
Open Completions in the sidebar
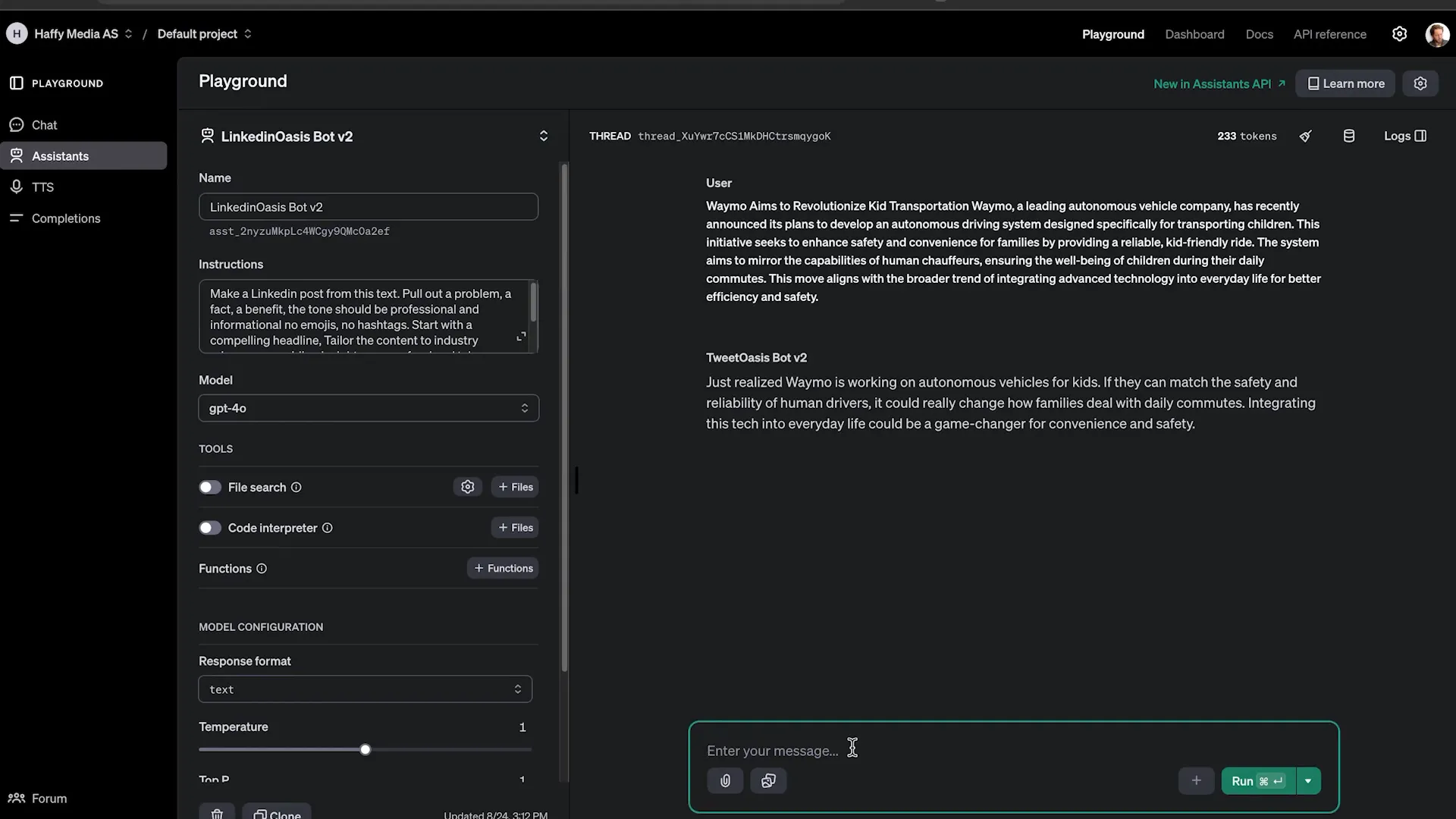tap(65, 218)
